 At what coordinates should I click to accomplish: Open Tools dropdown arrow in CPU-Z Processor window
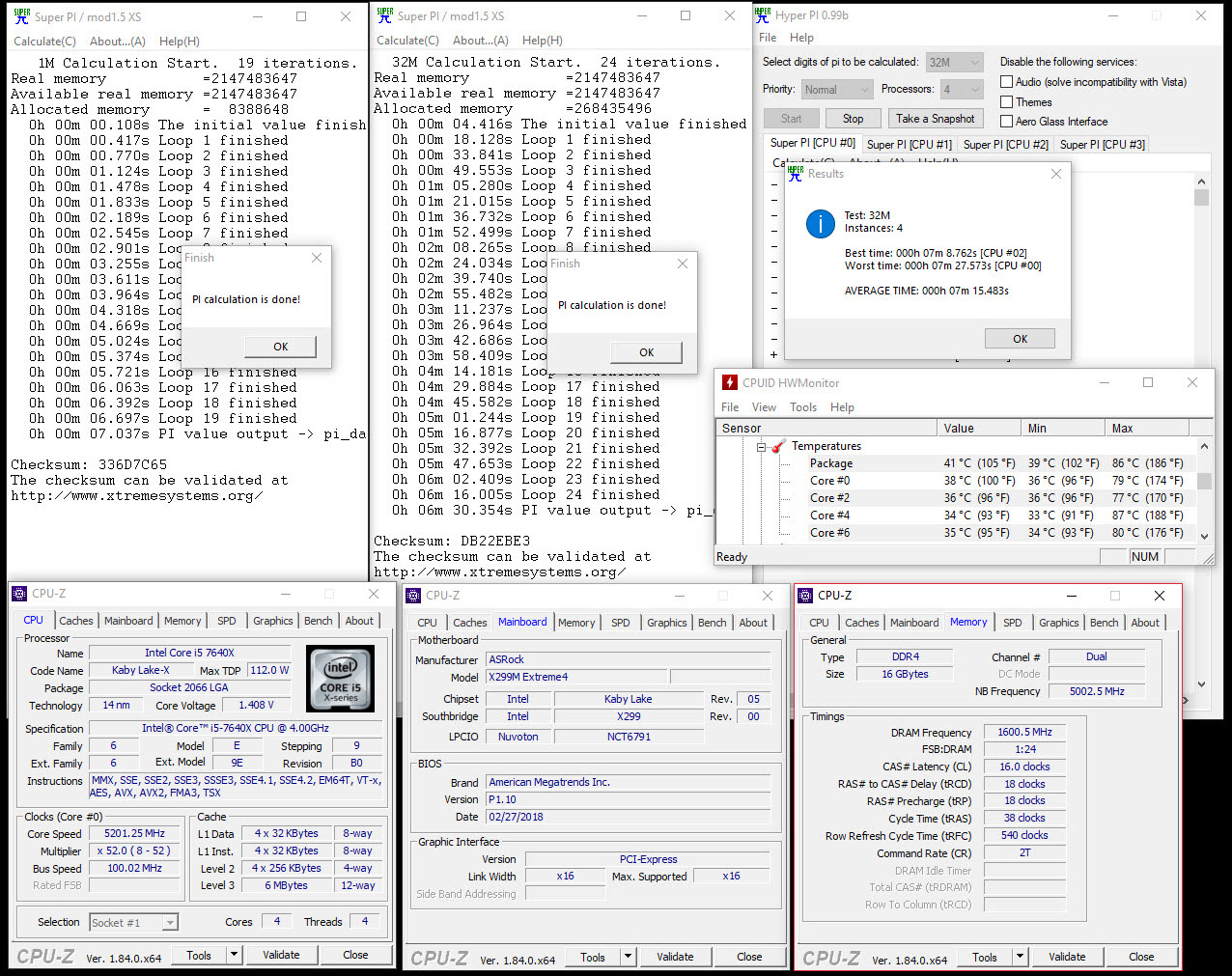[234, 955]
